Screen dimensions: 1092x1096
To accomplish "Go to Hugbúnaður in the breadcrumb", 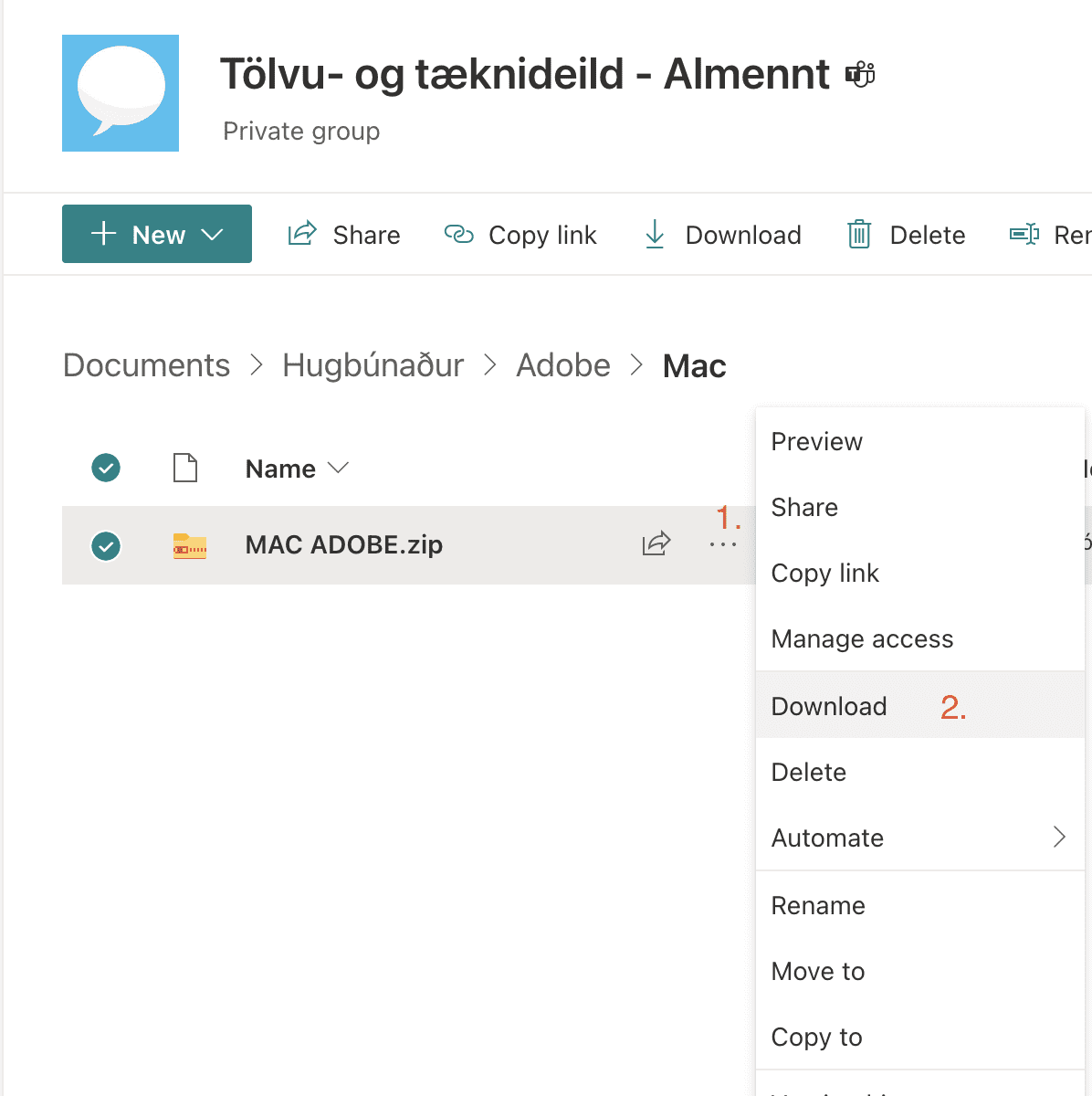I will pos(373,365).
